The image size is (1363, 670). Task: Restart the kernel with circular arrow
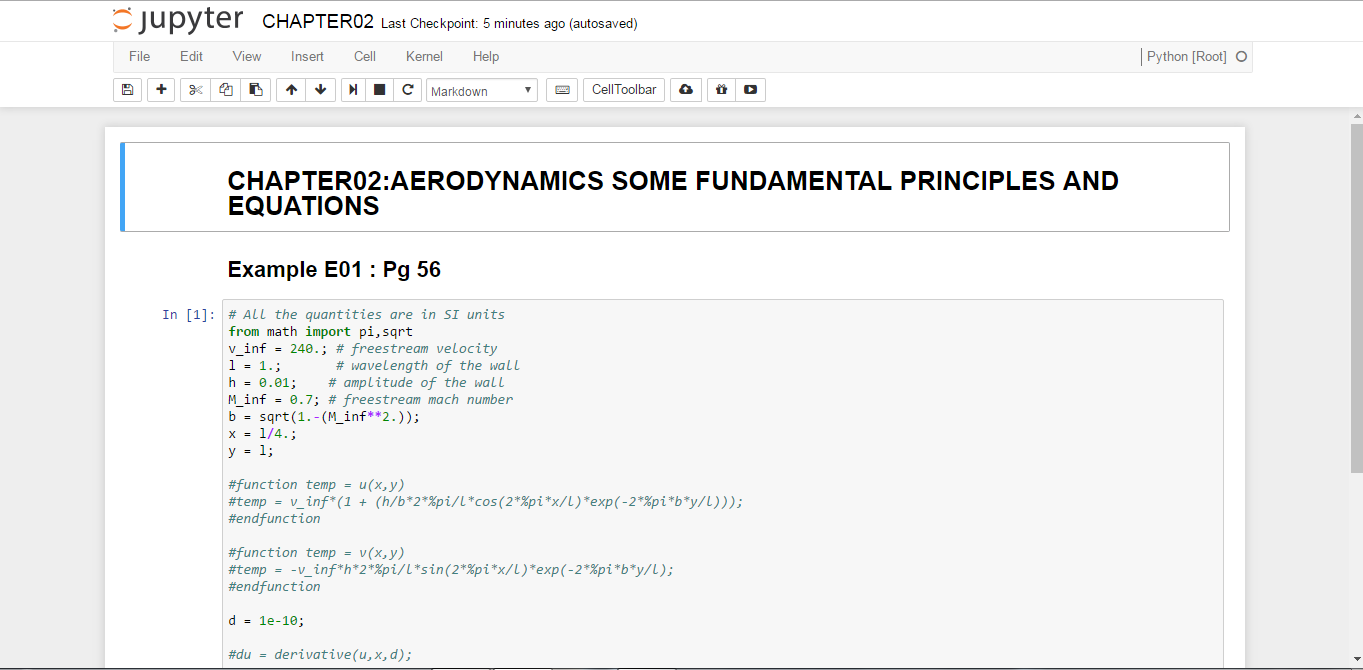point(408,90)
